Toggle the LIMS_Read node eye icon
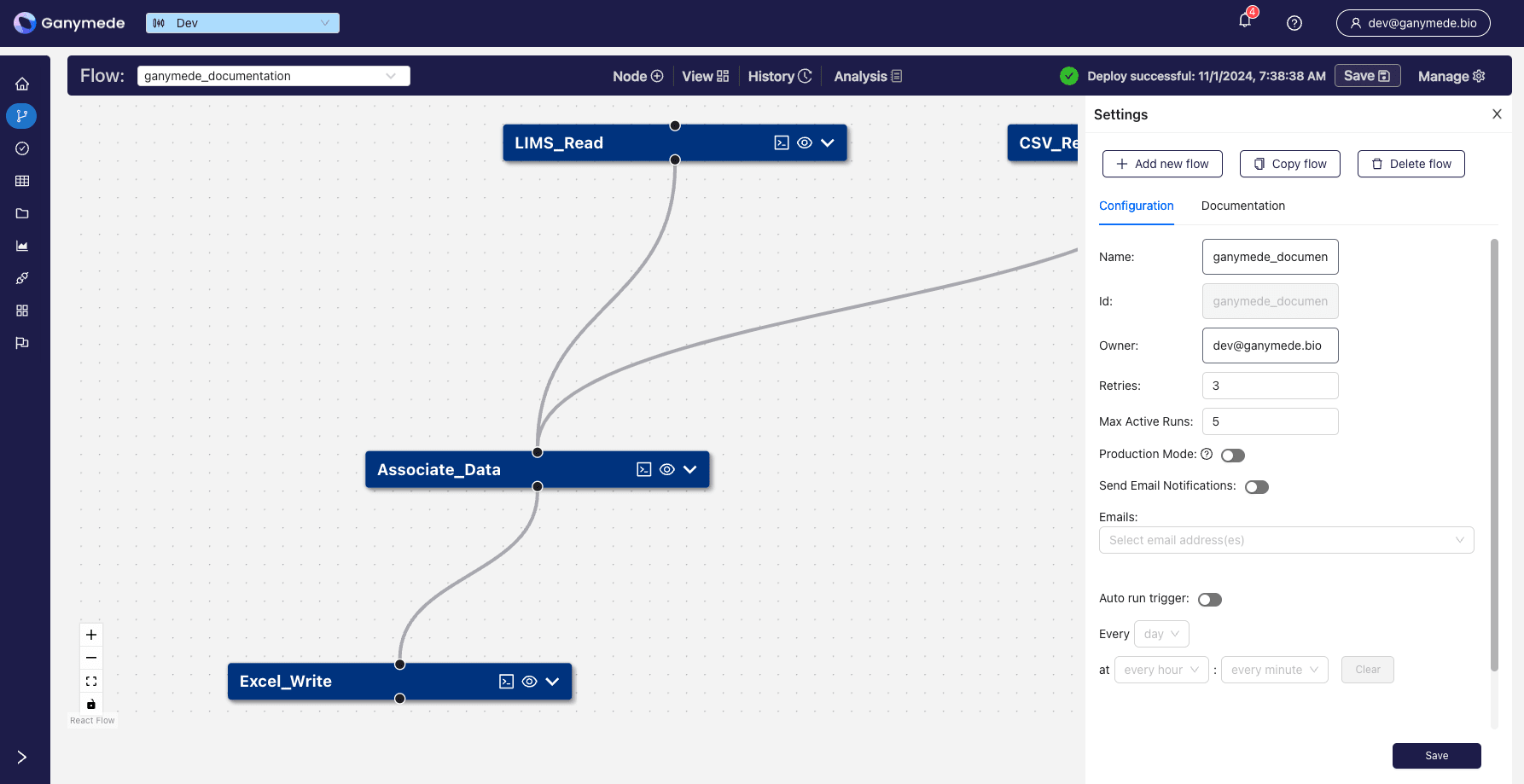Screen dimensions: 1524x784 coord(805,142)
